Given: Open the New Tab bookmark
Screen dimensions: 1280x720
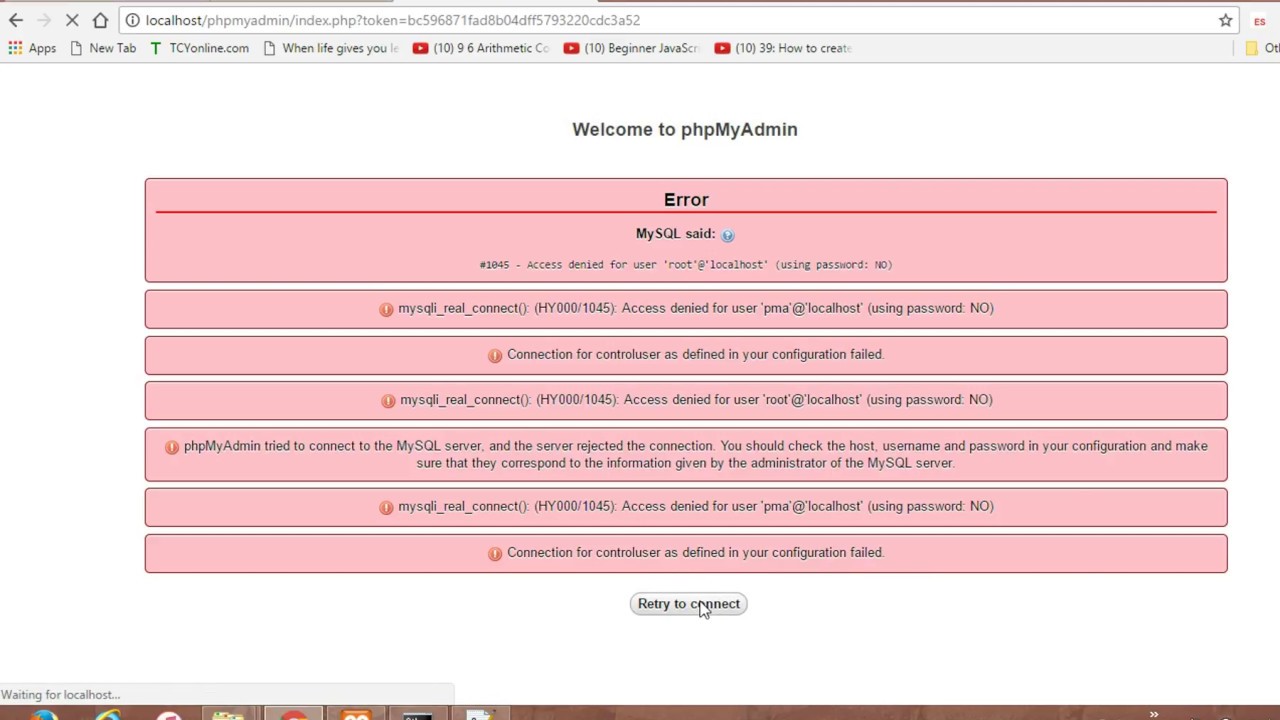Looking at the screenshot, I should pyautogui.click(x=103, y=48).
